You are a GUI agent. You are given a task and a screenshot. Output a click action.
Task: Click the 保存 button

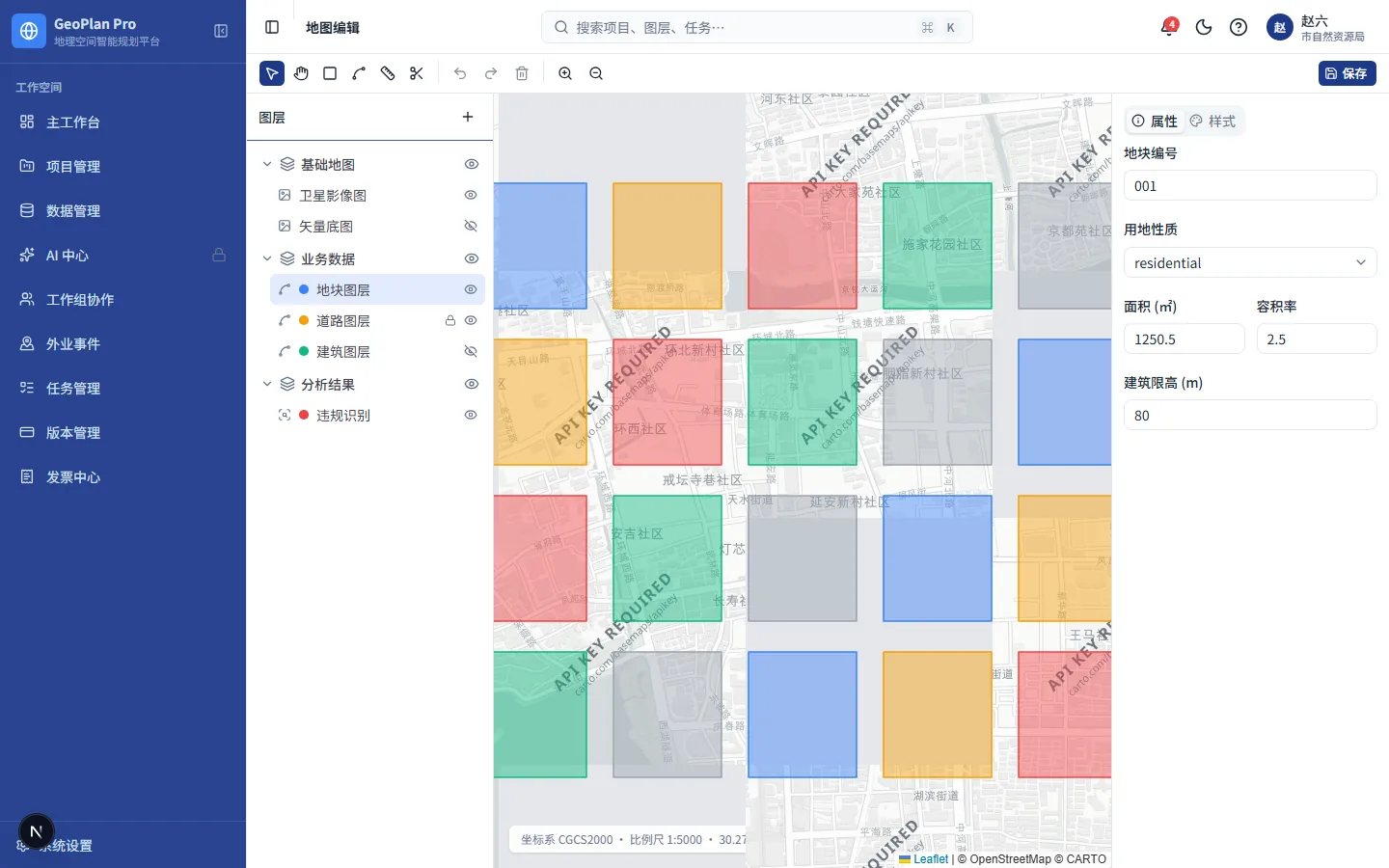coord(1347,73)
